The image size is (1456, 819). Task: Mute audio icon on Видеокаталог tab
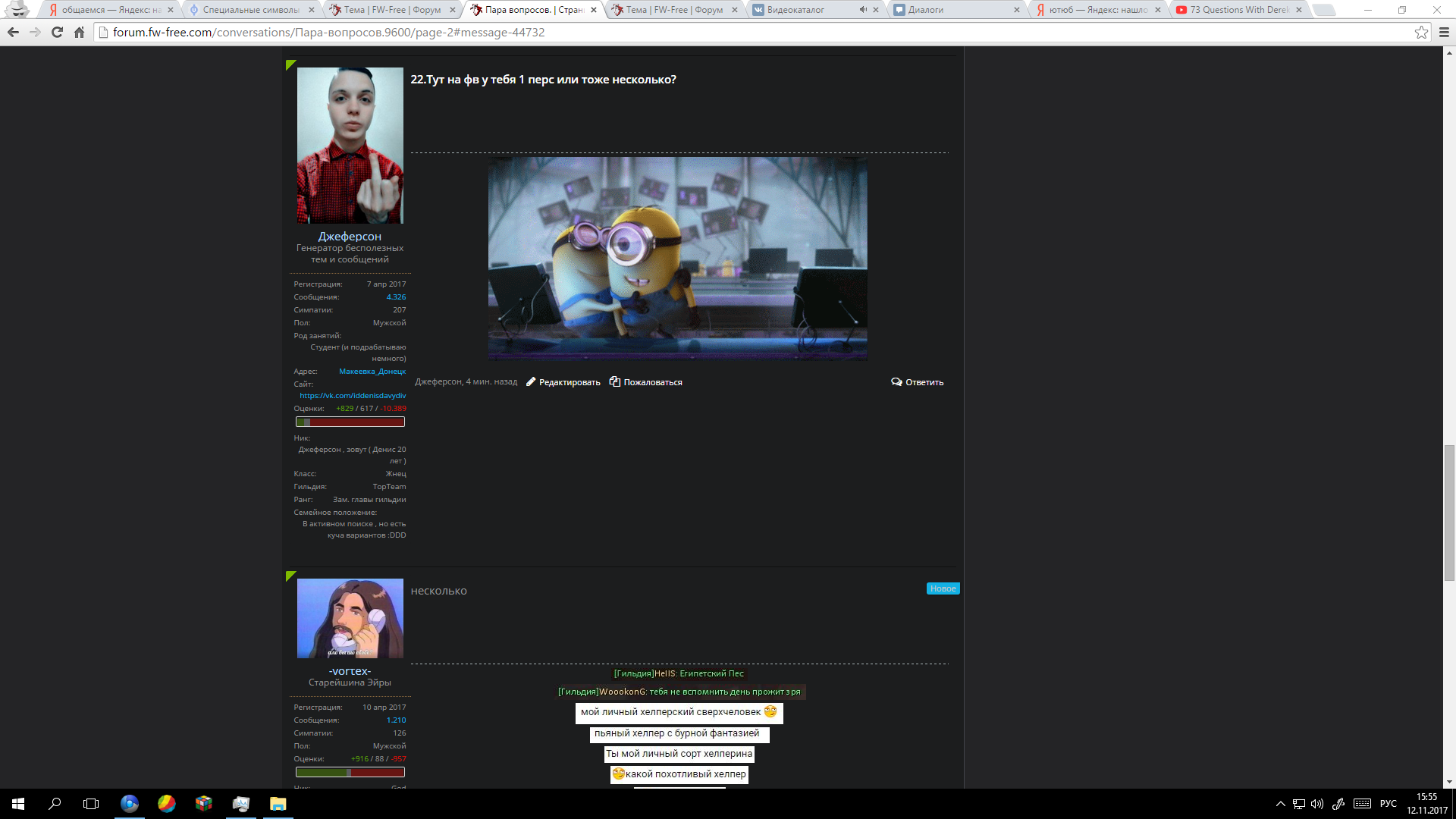(863, 10)
